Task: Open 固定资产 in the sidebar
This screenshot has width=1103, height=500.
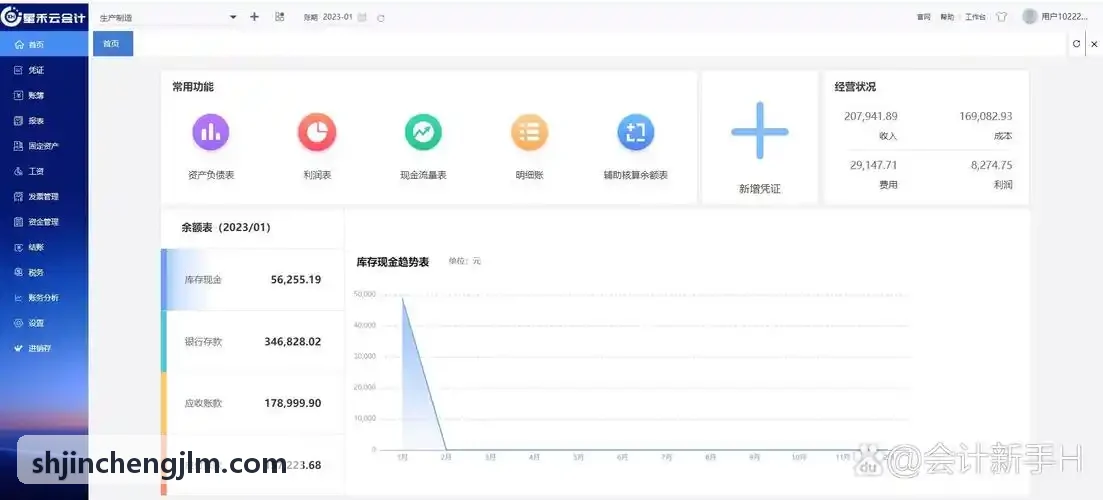Action: coord(44,146)
